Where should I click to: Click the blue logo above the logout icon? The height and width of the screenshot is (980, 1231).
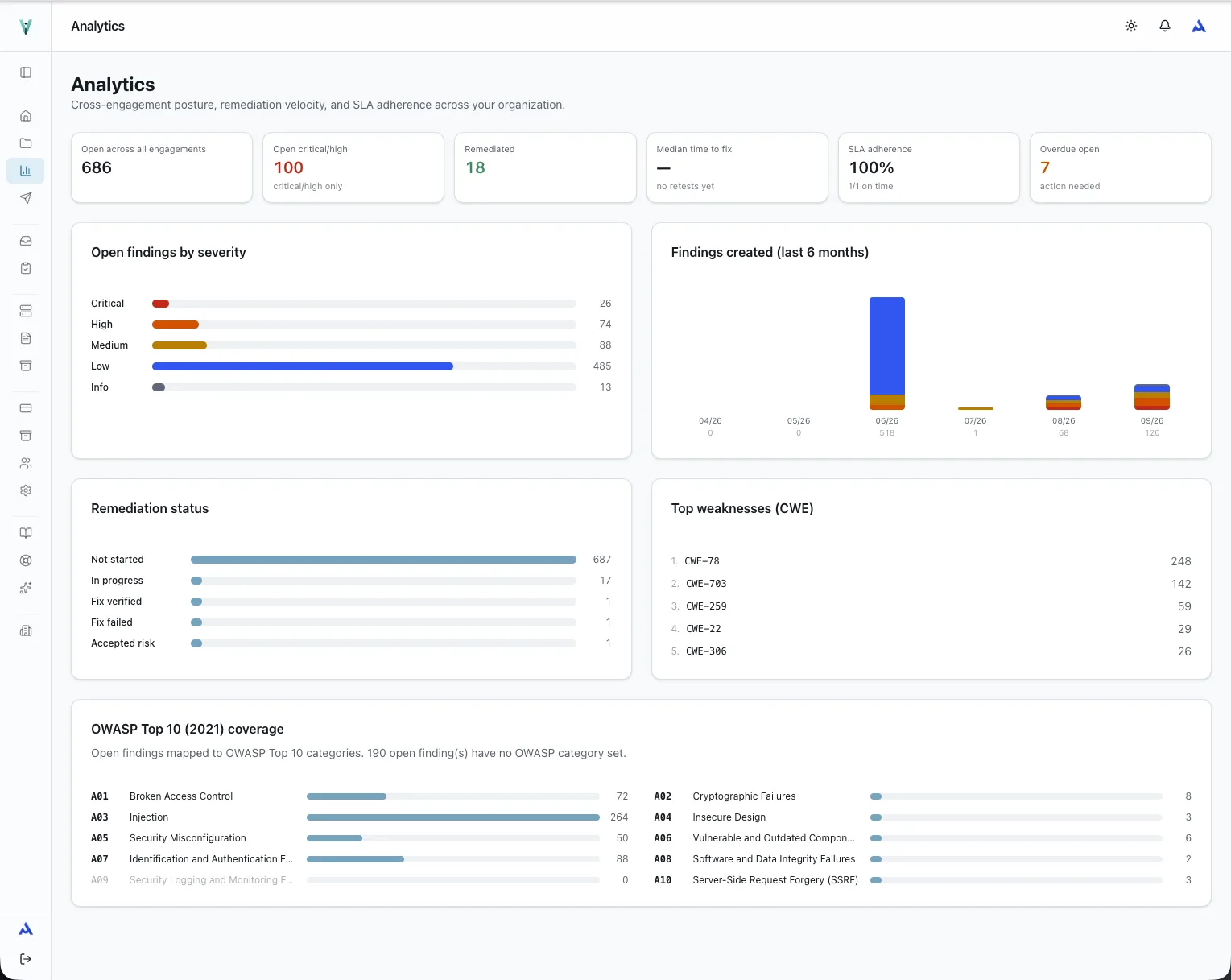[26, 929]
